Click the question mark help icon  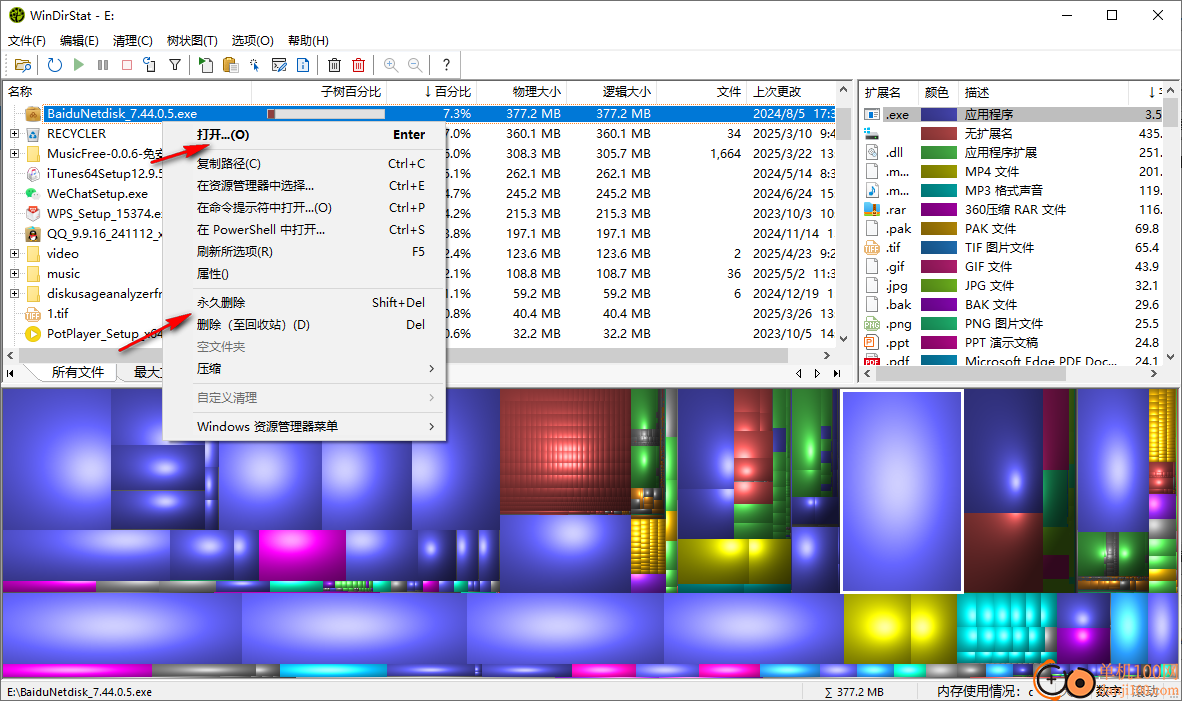[x=446, y=65]
